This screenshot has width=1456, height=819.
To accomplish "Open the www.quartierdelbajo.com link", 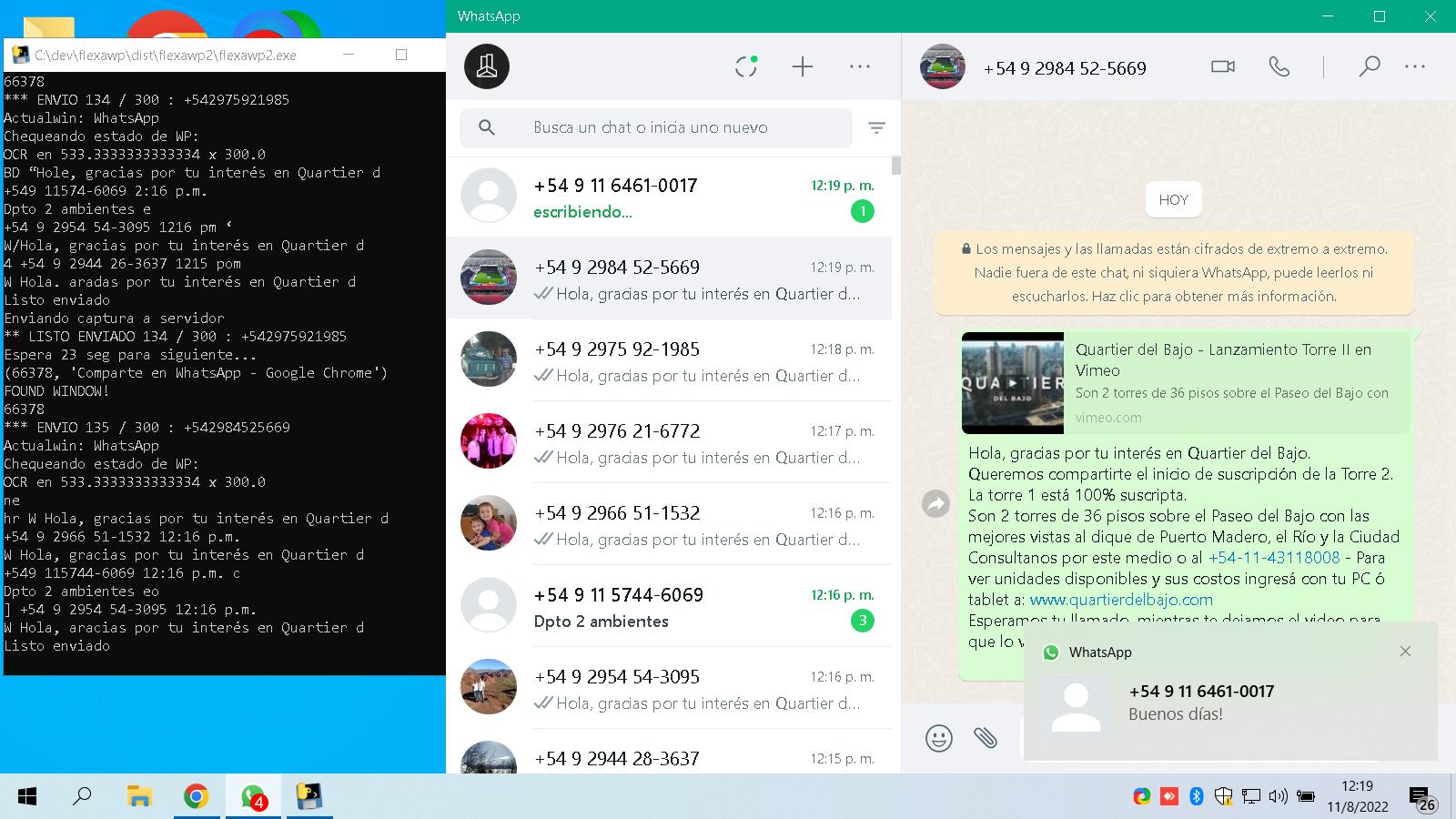I will [1121, 600].
